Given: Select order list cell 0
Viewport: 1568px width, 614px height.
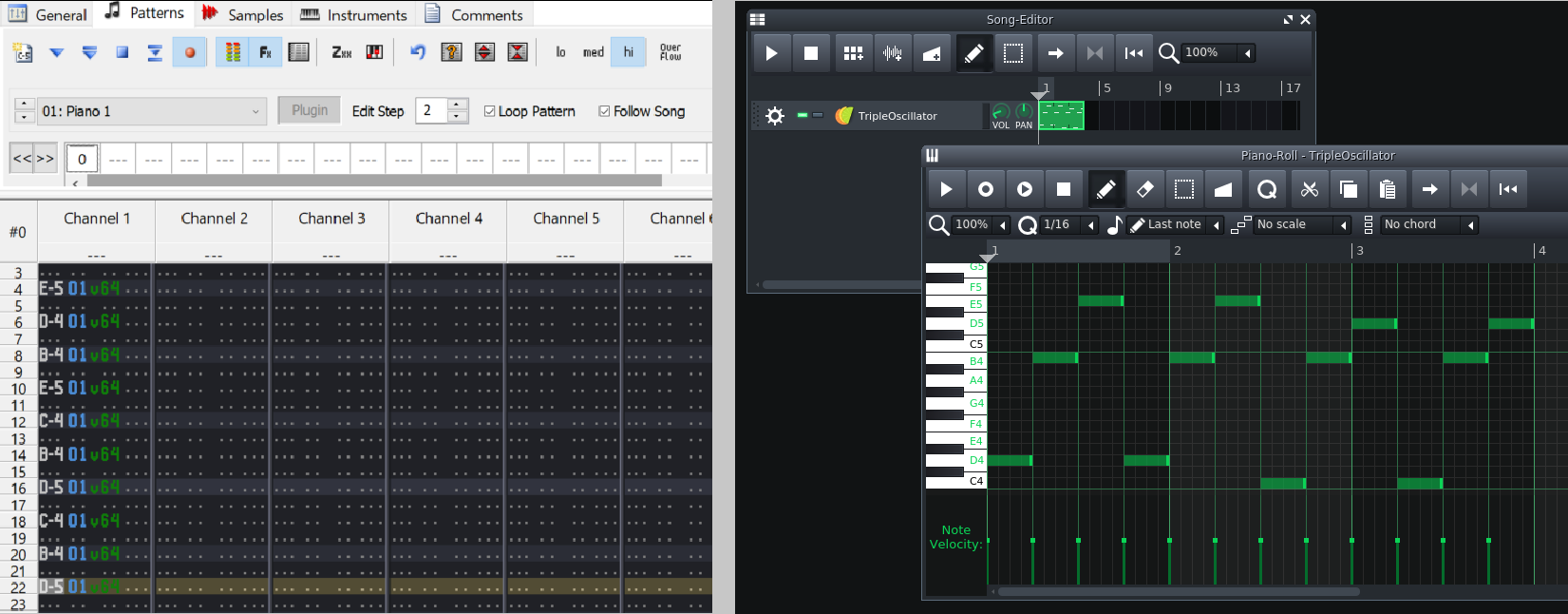Looking at the screenshot, I should click(83, 159).
